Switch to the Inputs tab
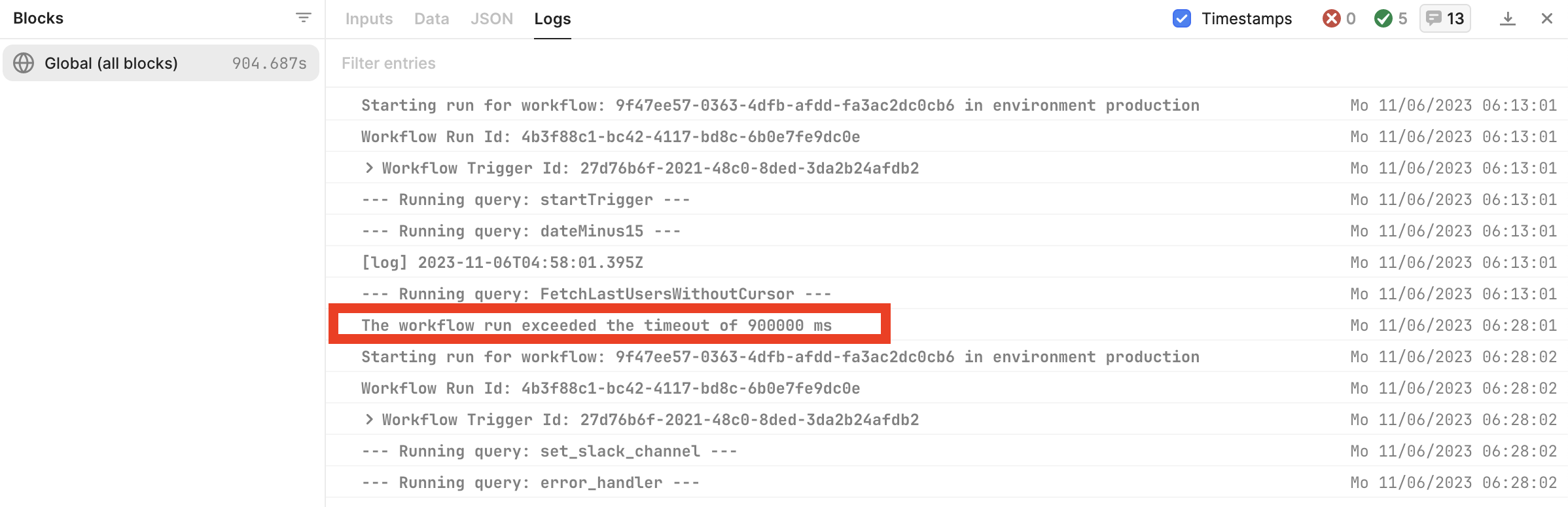The image size is (1568, 507). tap(369, 19)
